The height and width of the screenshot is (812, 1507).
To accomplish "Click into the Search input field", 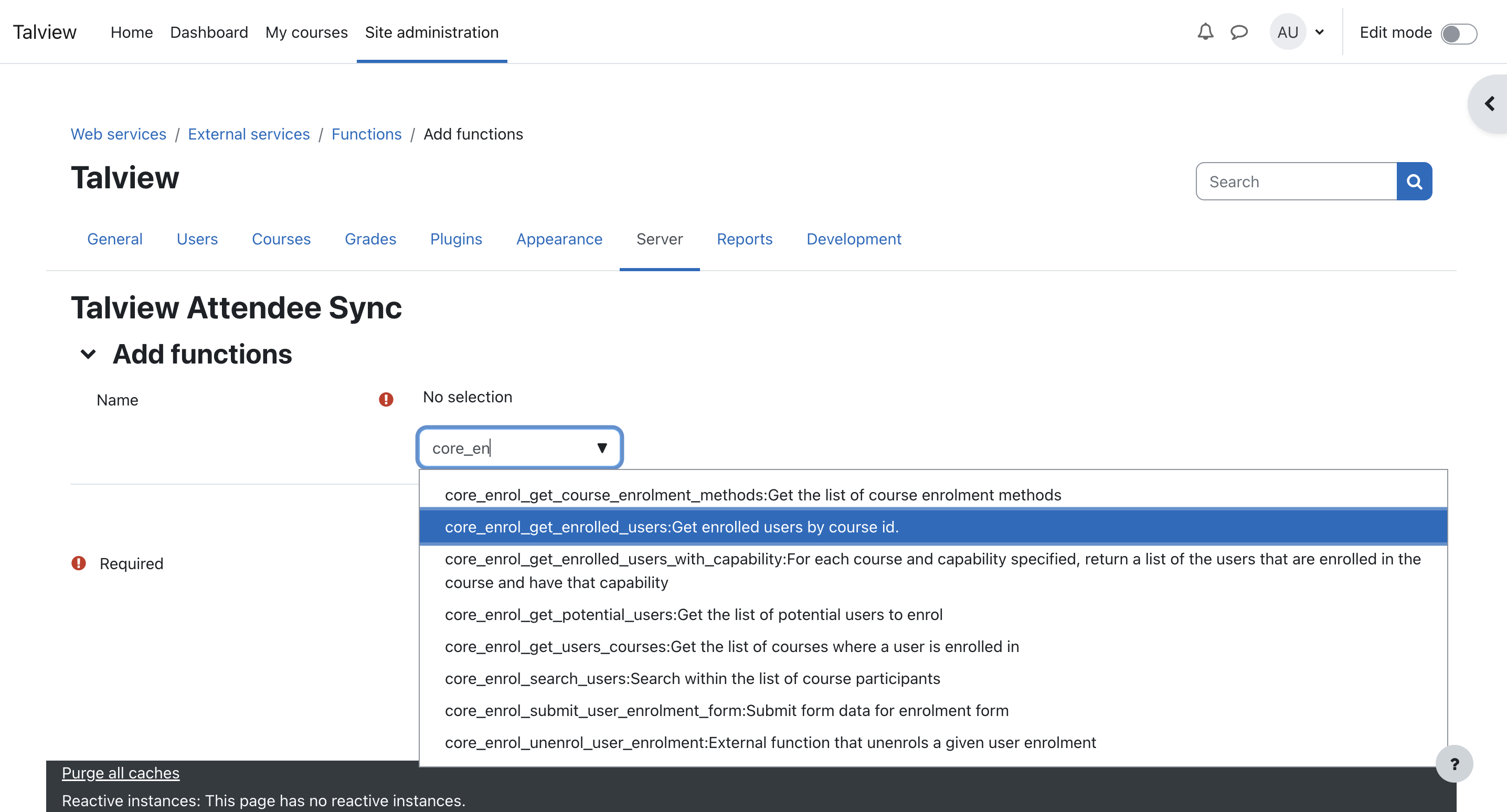I will click(x=1296, y=181).
